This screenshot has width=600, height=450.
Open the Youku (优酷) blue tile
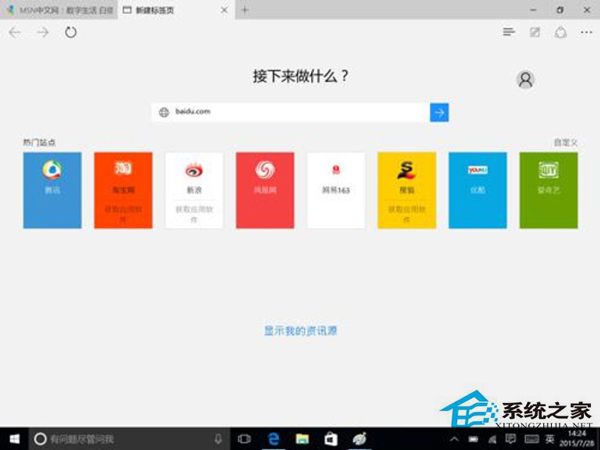pos(478,190)
